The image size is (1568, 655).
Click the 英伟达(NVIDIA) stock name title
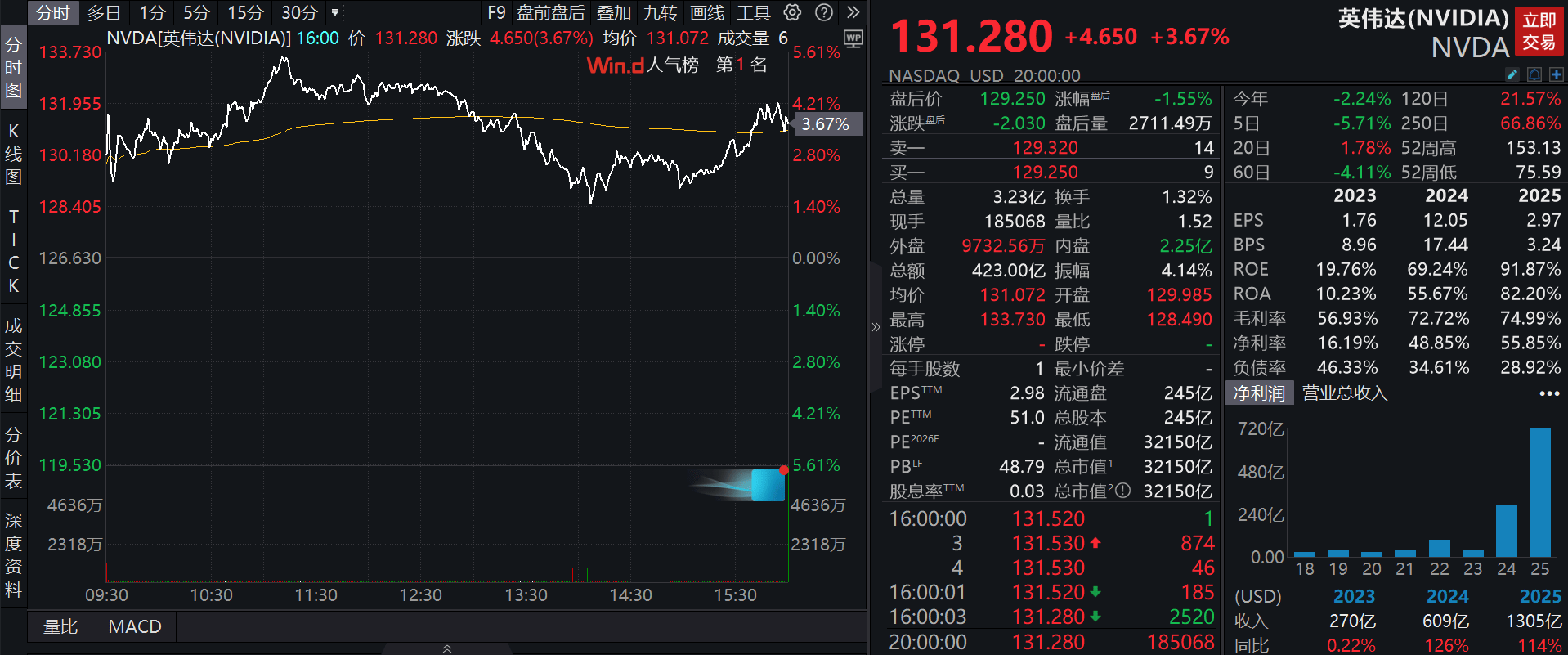pos(1423,18)
